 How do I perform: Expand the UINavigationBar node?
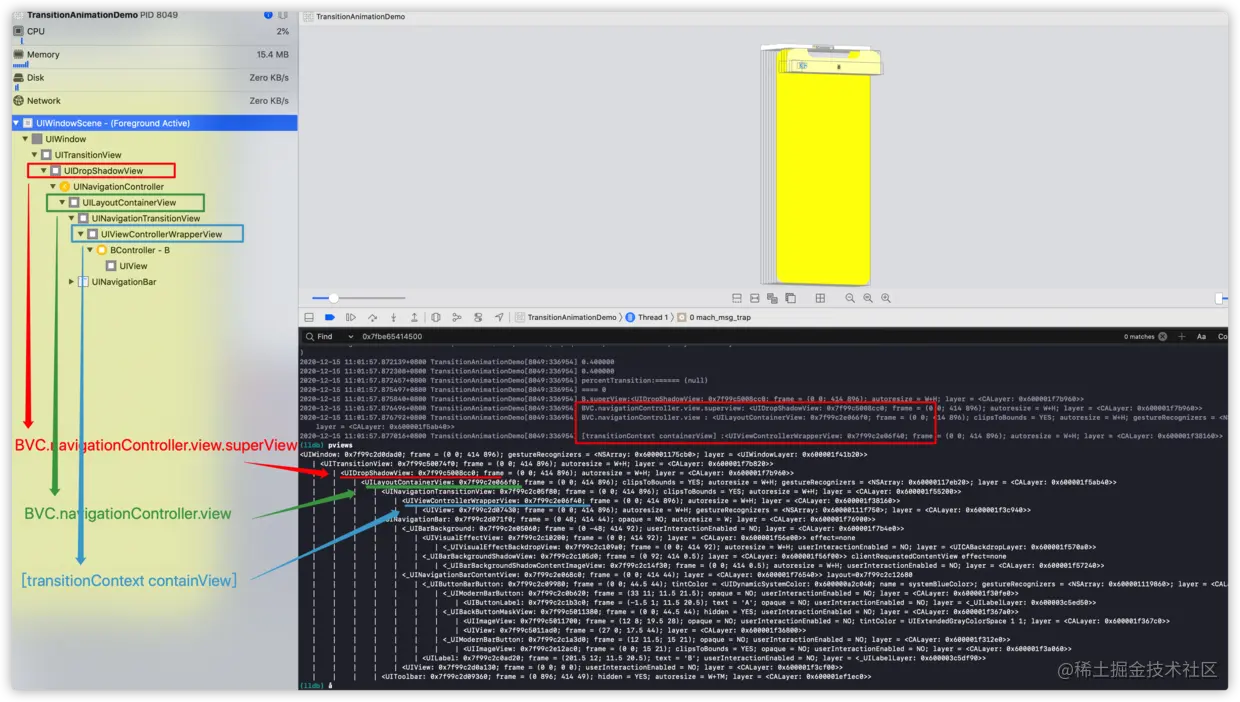71,282
